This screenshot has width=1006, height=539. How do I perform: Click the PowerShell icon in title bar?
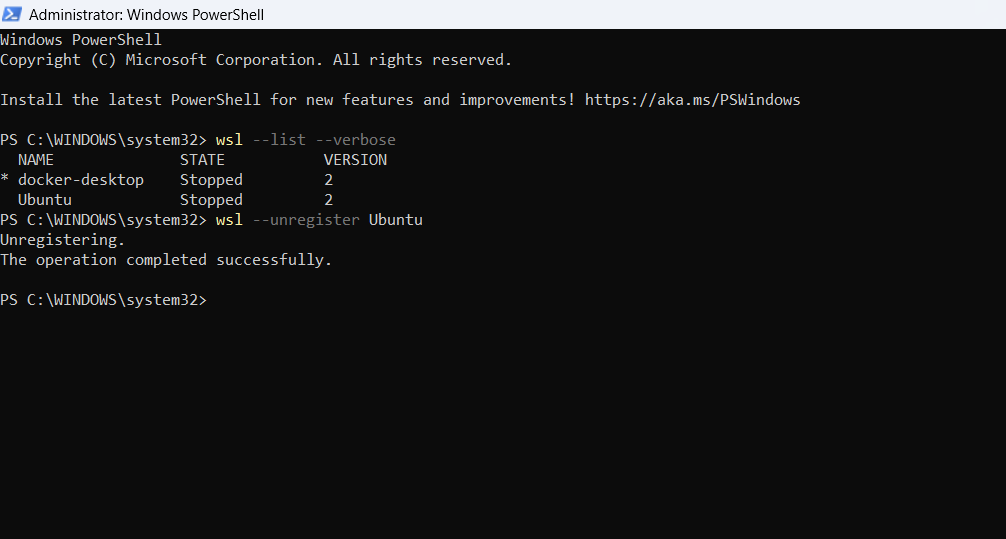pos(13,15)
